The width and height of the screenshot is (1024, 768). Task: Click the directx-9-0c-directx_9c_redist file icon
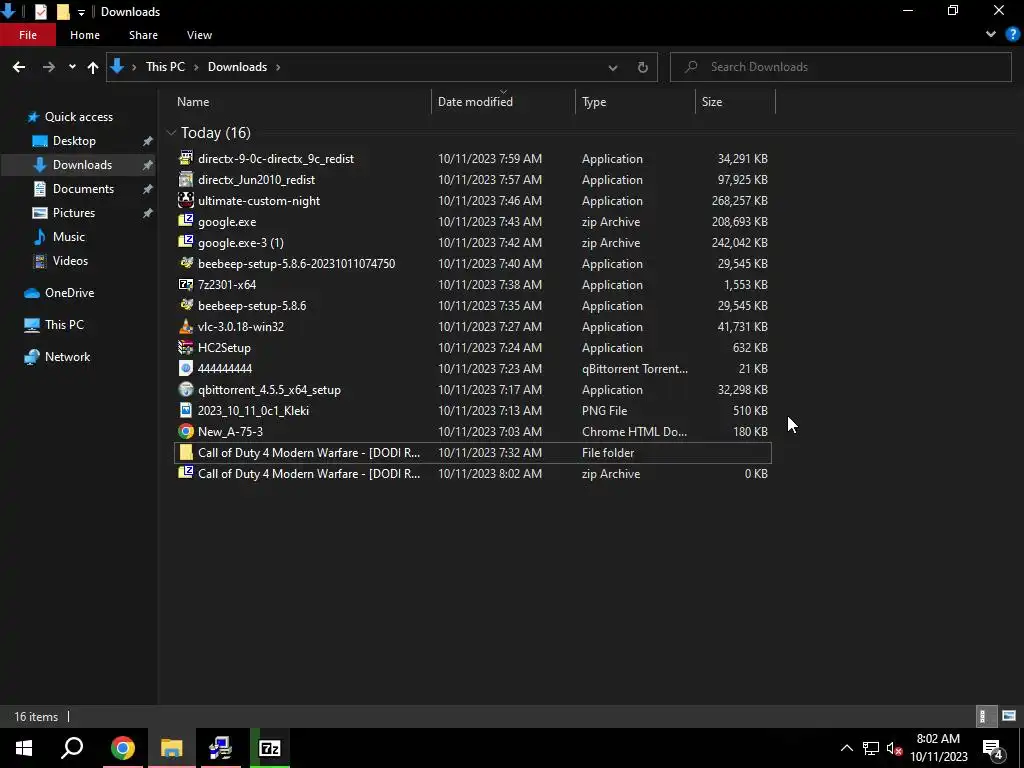186,158
